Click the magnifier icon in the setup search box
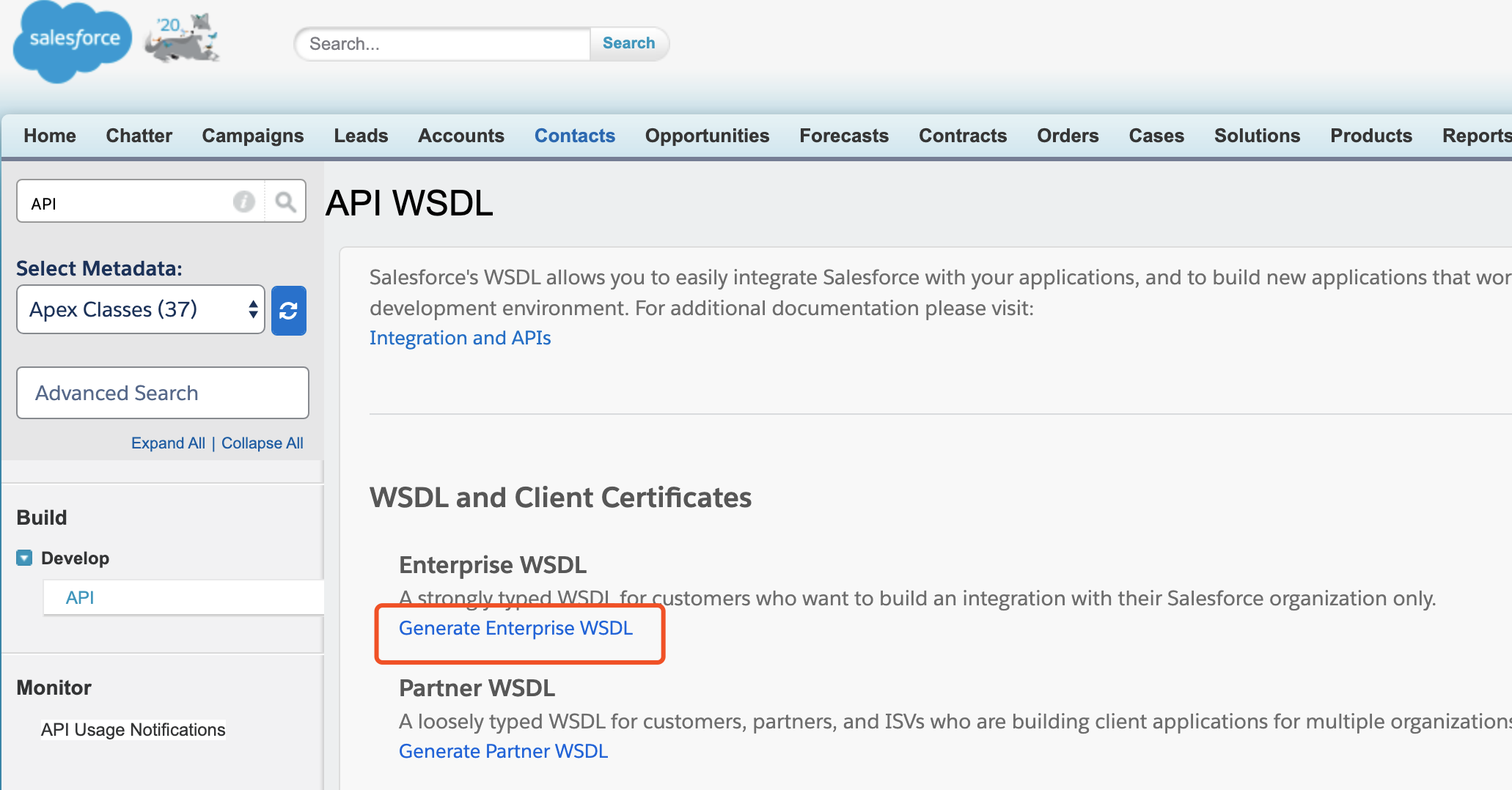The height and width of the screenshot is (790, 1512). pyautogui.click(x=285, y=202)
